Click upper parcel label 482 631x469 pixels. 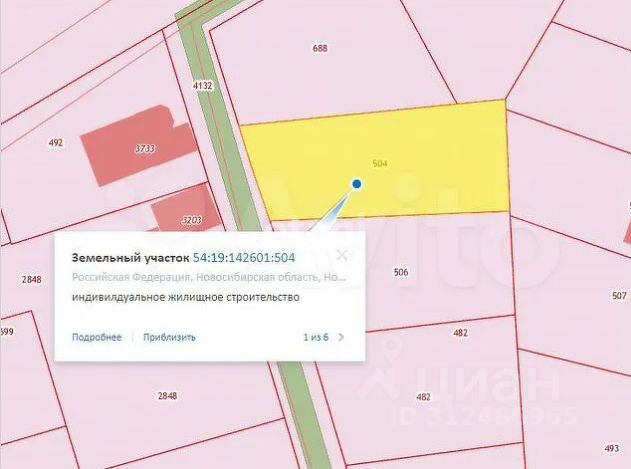(x=460, y=333)
